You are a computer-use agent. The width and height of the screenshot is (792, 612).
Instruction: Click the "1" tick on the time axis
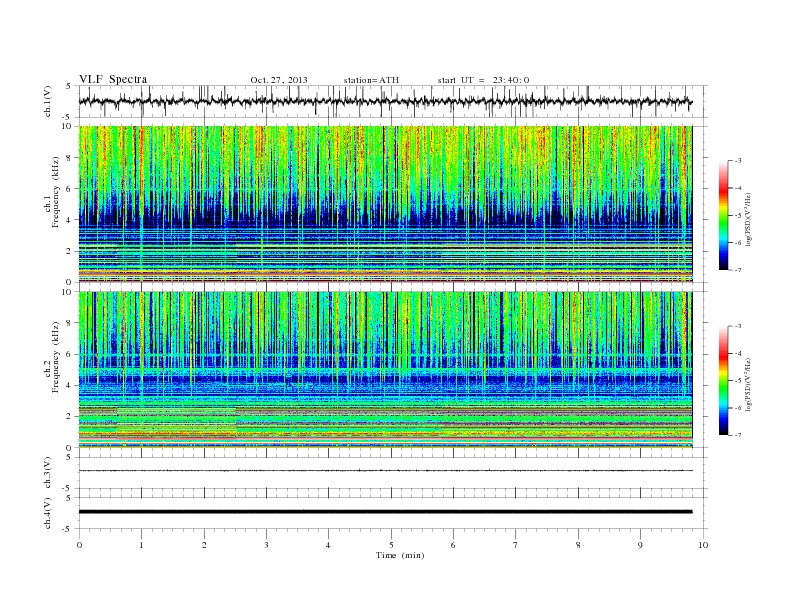point(141,545)
